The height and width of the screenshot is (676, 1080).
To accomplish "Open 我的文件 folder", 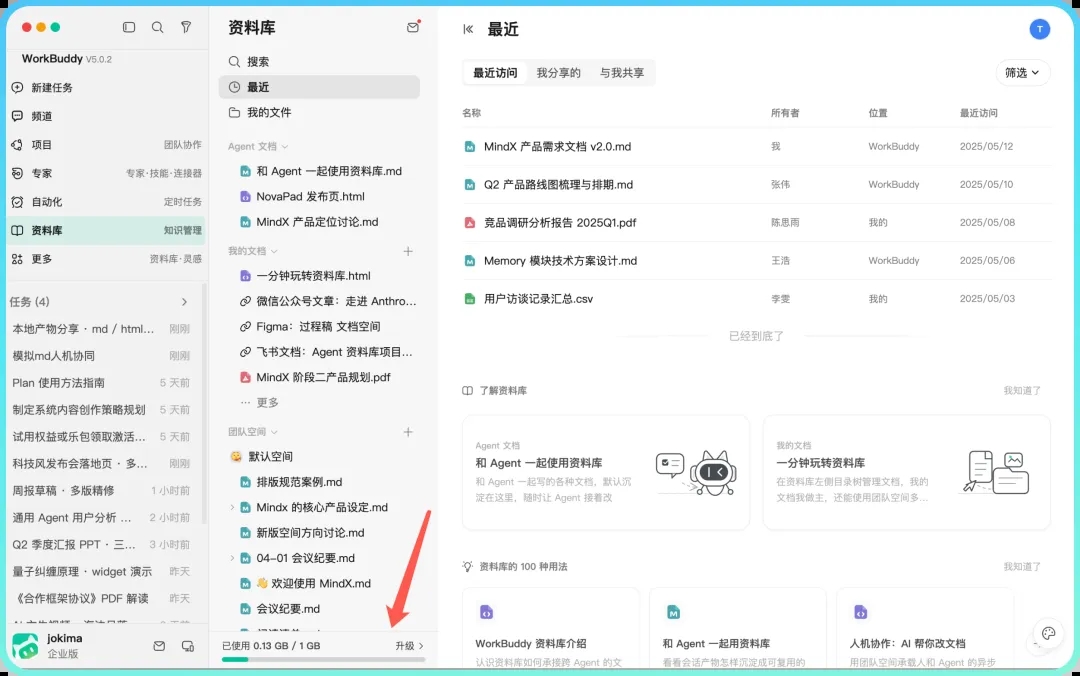I will (320, 112).
